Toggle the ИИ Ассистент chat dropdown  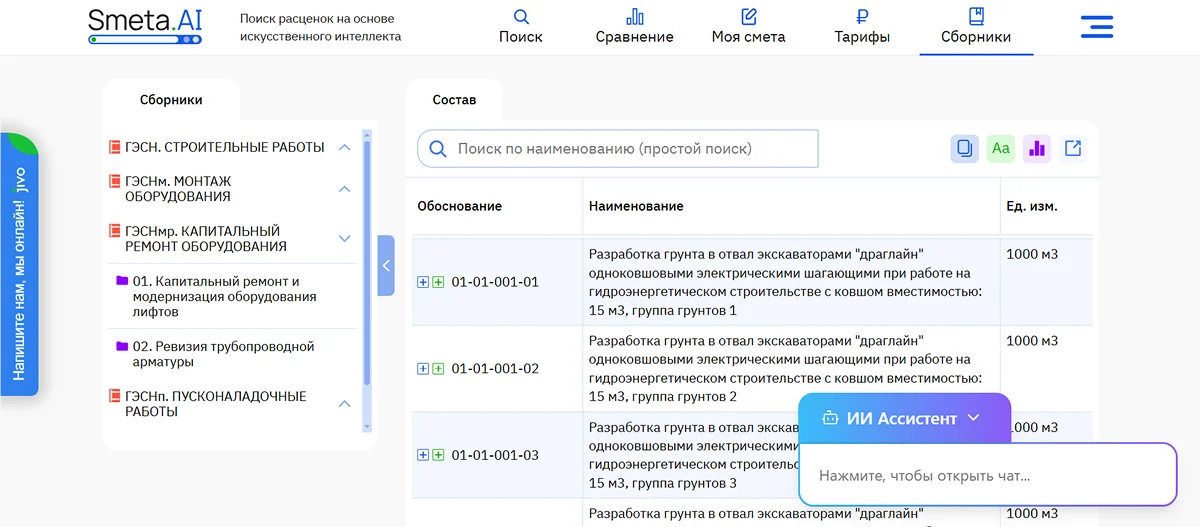click(x=973, y=419)
